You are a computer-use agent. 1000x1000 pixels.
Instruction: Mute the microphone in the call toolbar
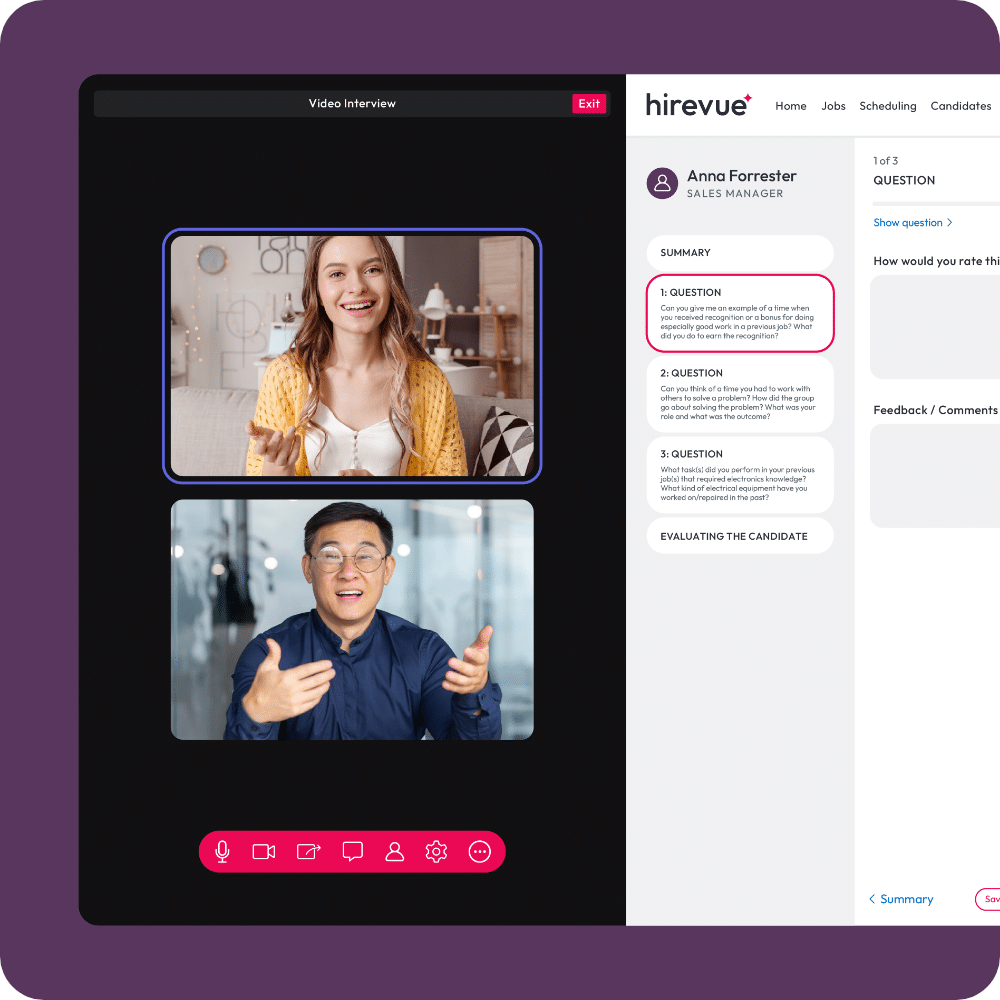222,851
